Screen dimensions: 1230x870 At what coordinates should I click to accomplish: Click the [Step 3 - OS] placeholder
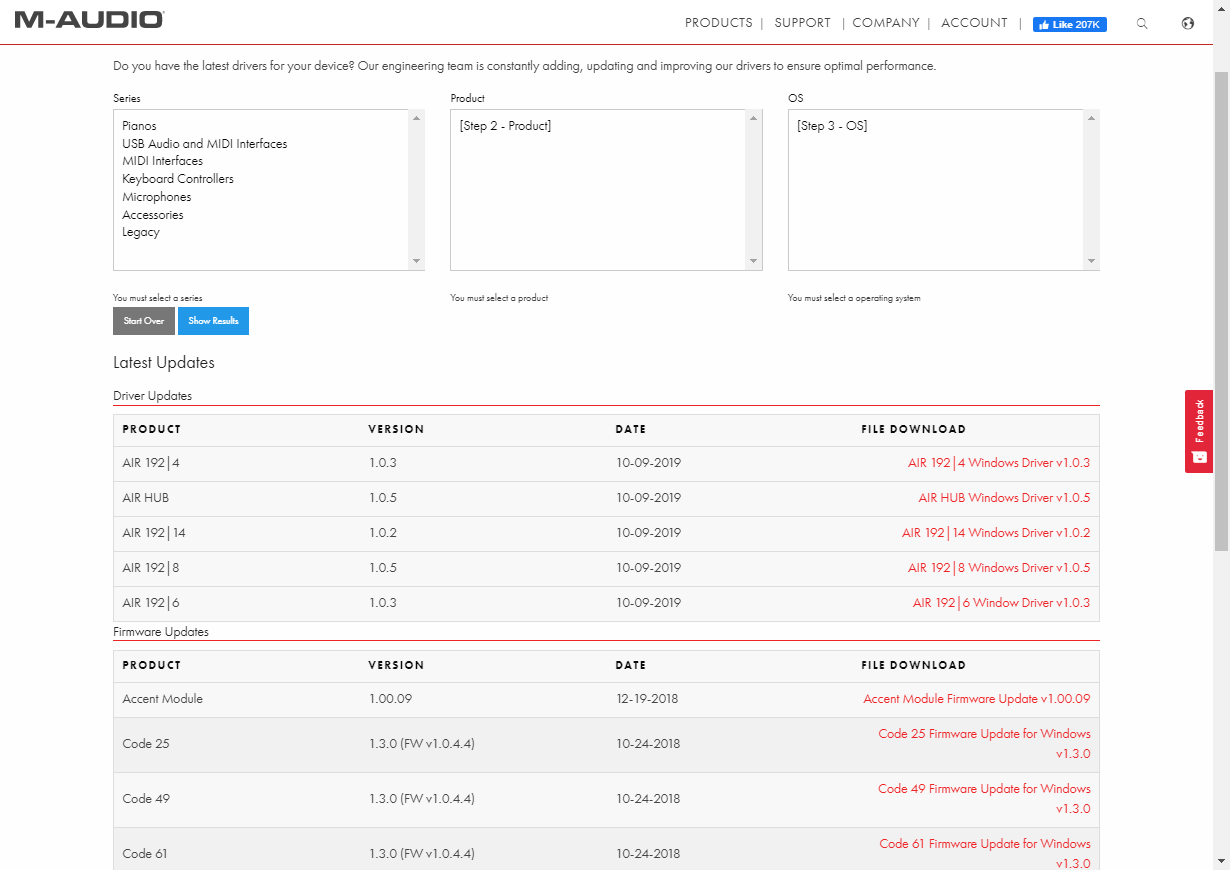(832, 126)
